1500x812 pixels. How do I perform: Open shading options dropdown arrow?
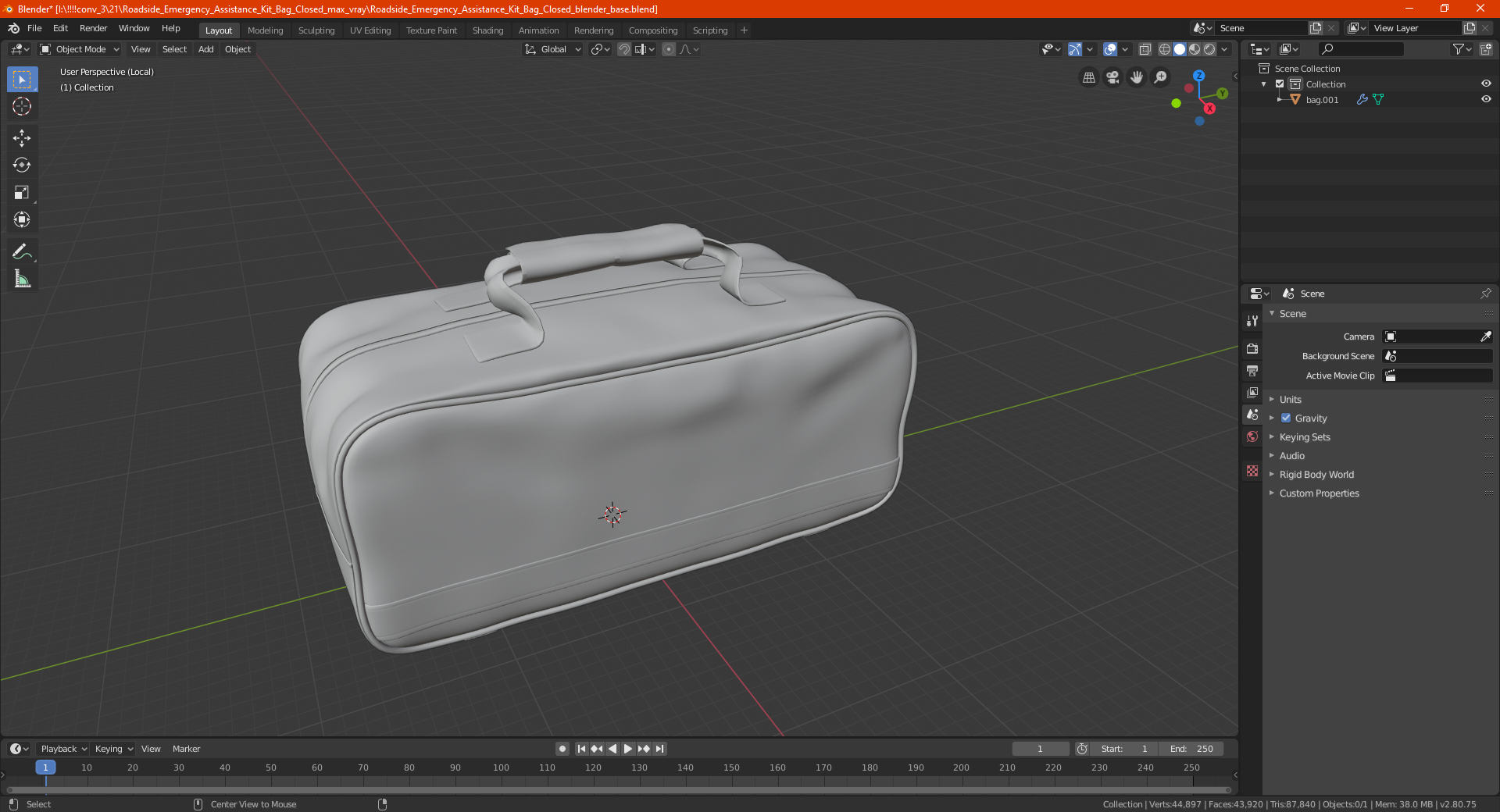click(x=1224, y=49)
